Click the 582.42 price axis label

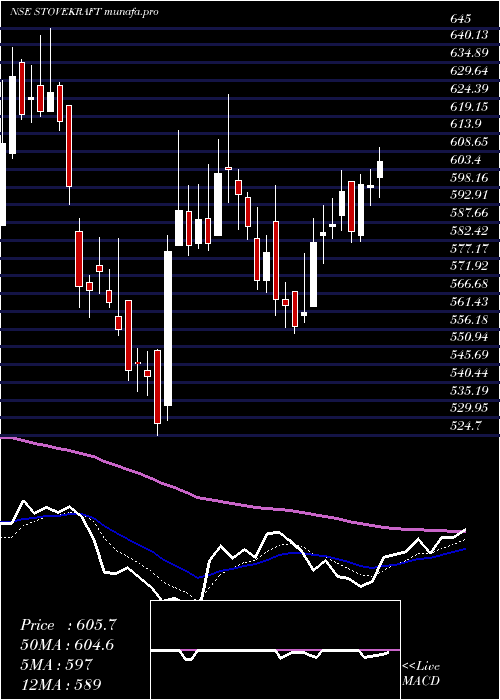[x=469, y=230]
